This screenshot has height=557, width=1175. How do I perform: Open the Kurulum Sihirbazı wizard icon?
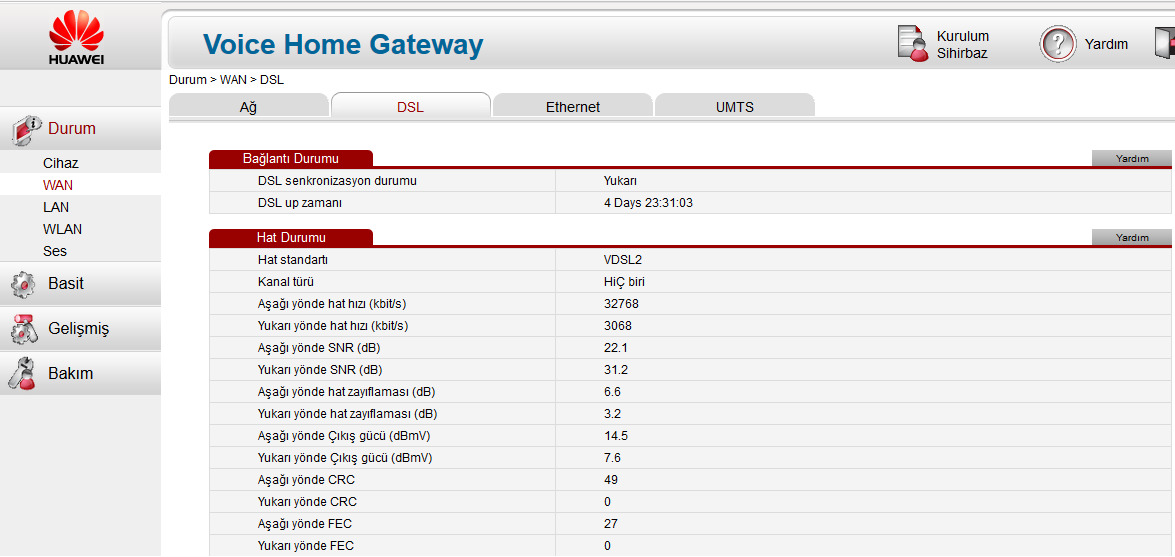click(x=912, y=44)
